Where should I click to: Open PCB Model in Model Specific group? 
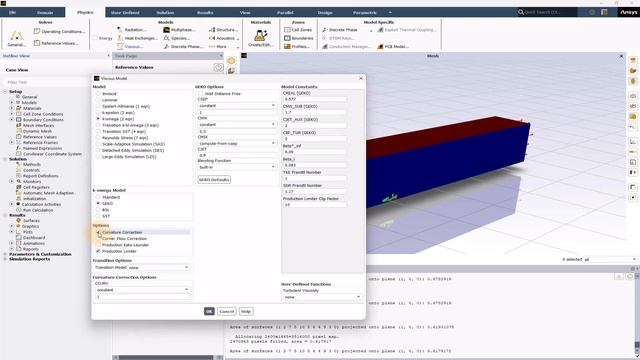[392, 47]
